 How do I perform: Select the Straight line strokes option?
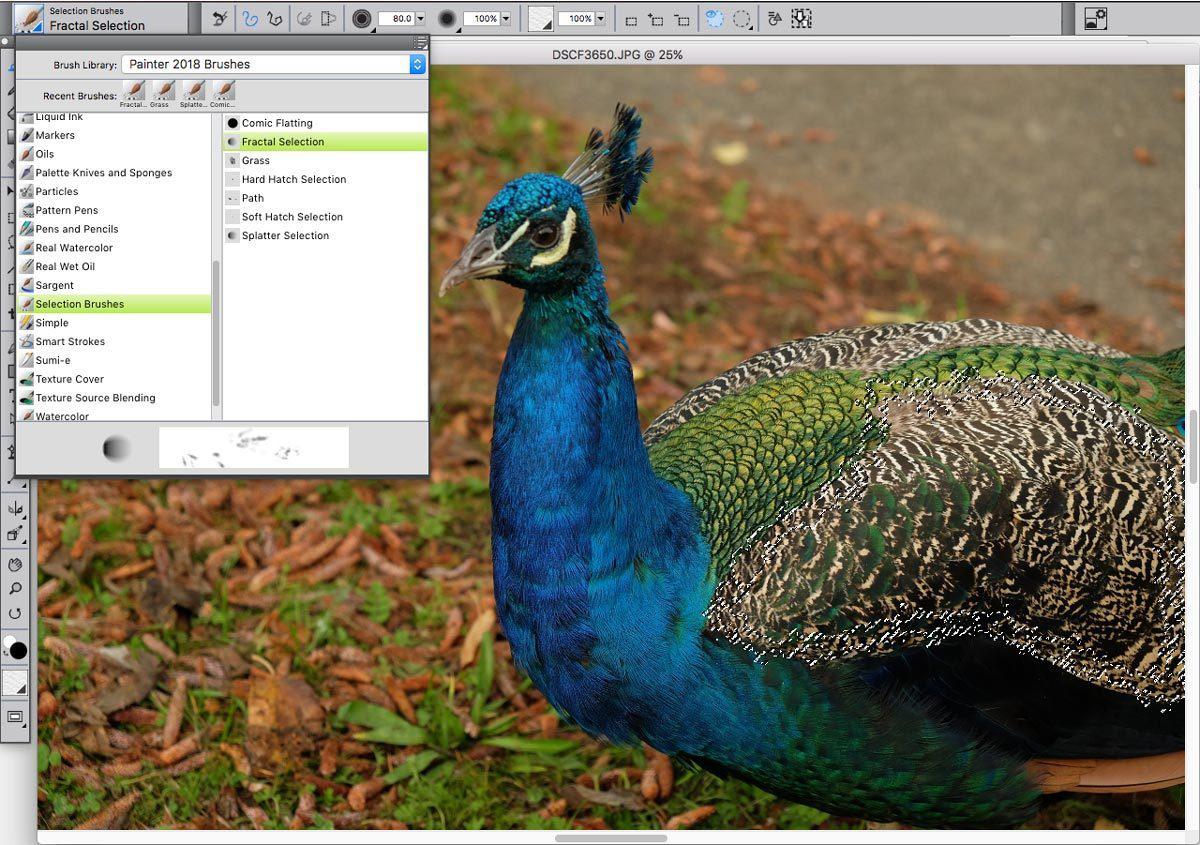point(275,18)
